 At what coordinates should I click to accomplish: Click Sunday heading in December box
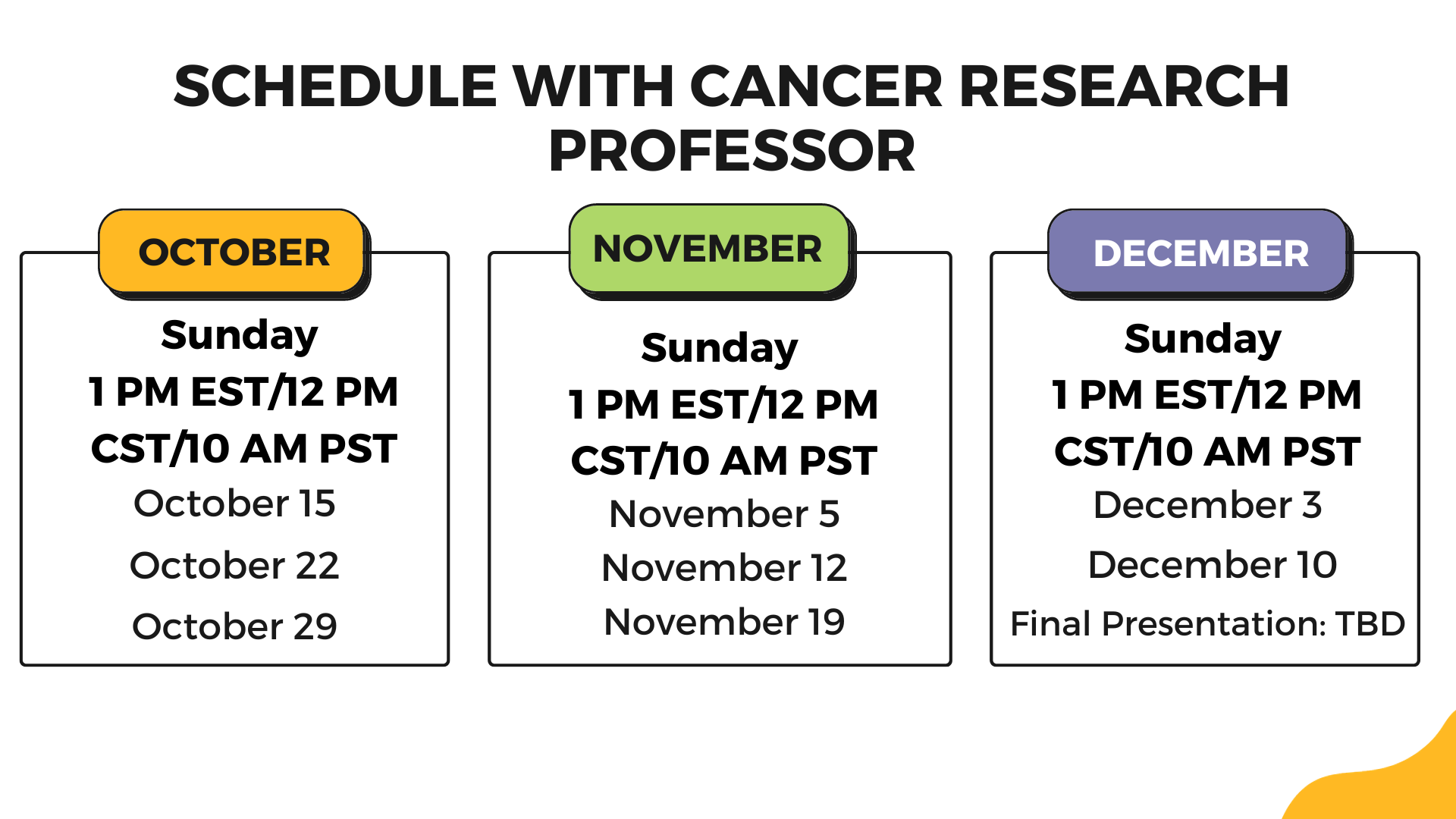1203,339
